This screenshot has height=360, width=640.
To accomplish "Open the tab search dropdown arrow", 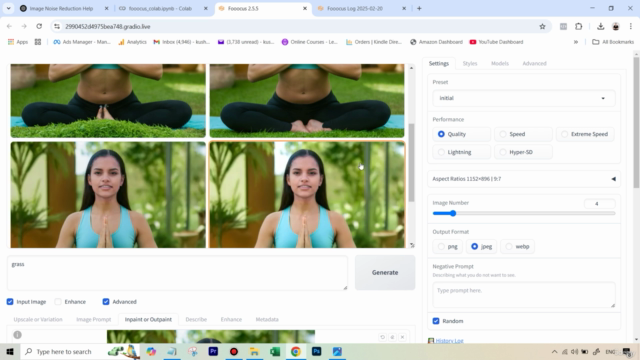I will tap(8, 8).
